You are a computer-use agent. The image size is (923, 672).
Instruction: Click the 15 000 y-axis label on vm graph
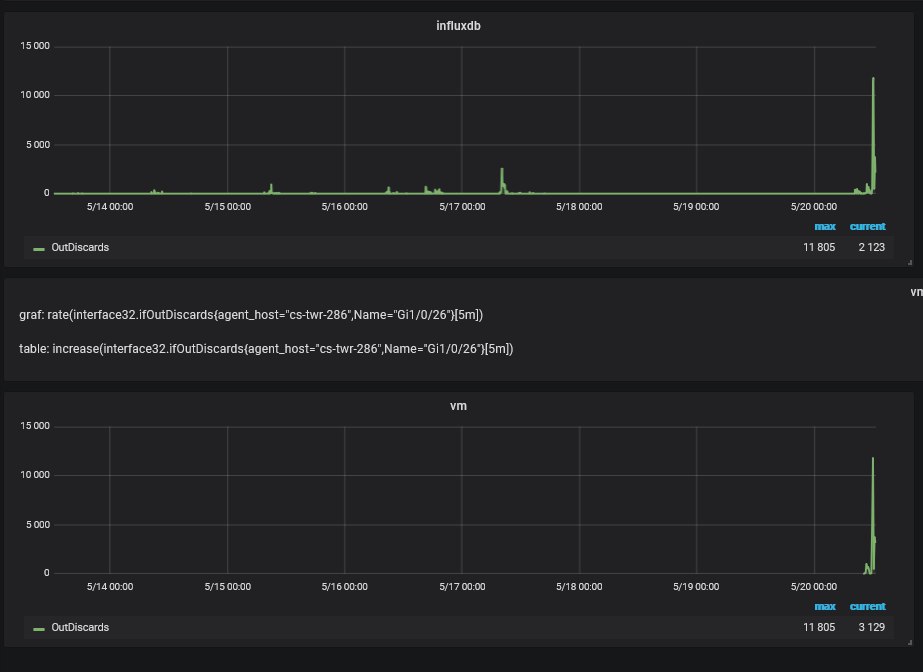coord(35,425)
